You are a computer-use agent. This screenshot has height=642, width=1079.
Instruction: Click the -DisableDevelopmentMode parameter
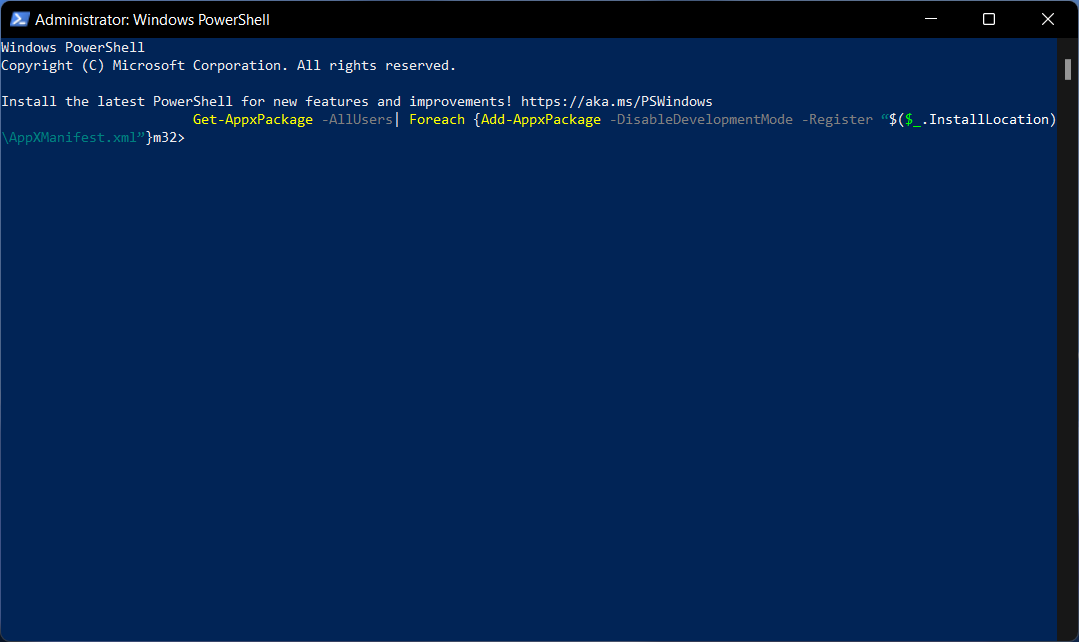pyautogui.click(x=701, y=120)
